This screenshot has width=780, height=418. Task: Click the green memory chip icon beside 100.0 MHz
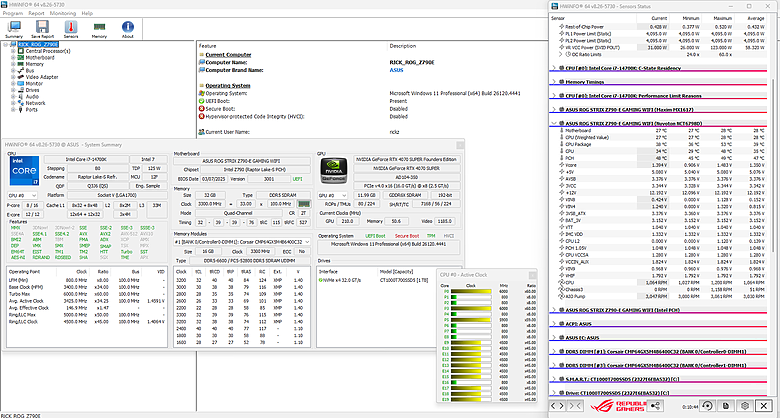(x=302, y=204)
